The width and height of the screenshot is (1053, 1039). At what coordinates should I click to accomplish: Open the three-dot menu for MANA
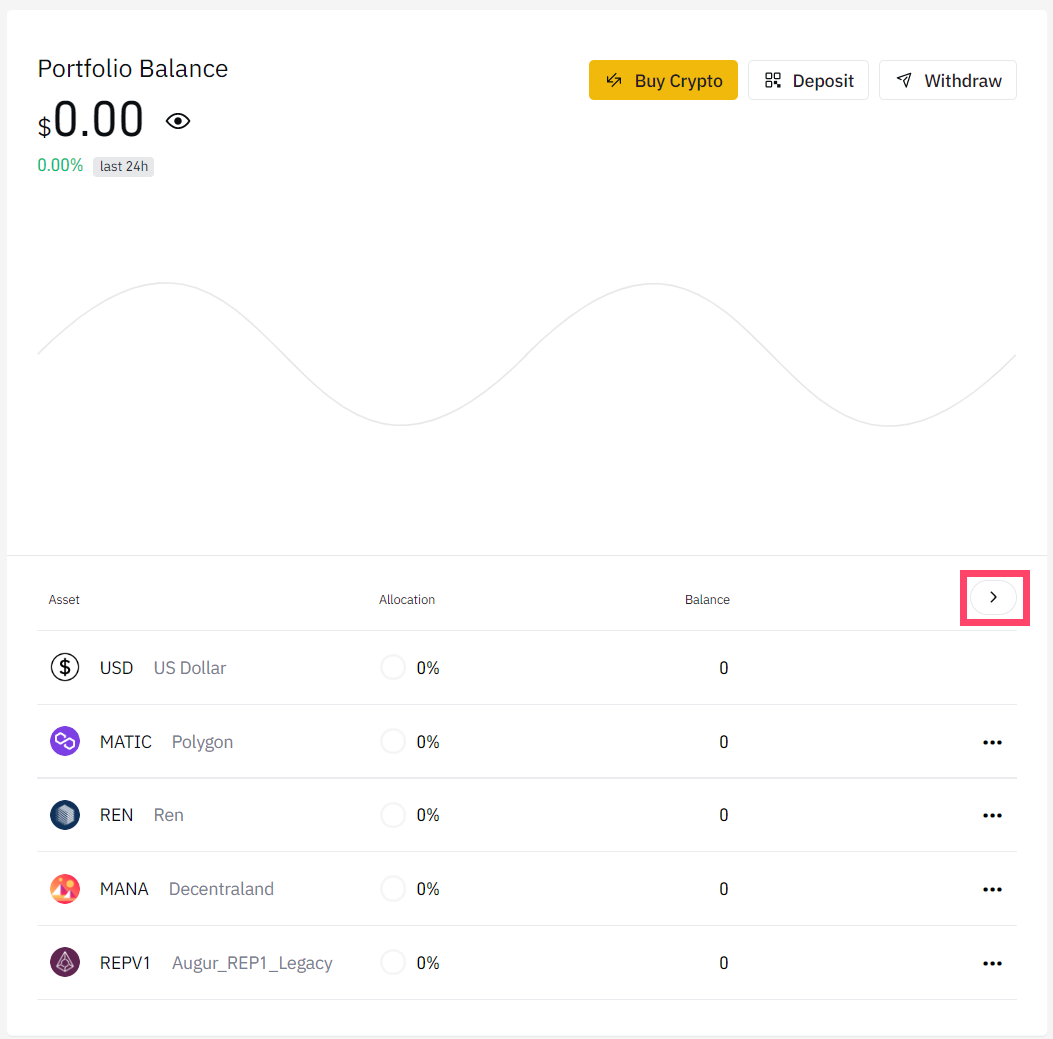(x=992, y=889)
